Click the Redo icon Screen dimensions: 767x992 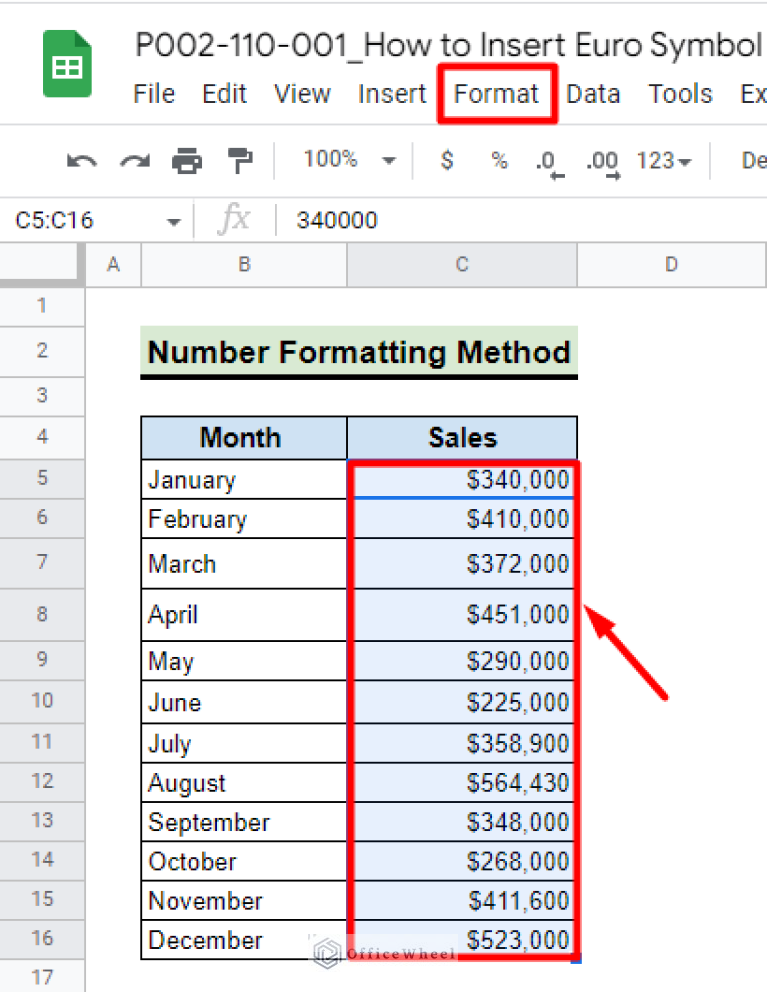click(133, 160)
